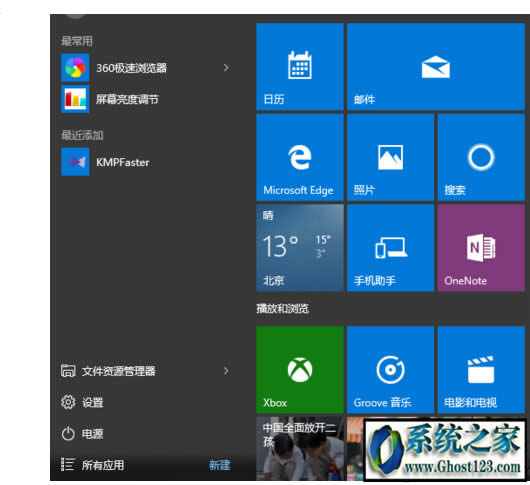Click the 新建 link beside All apps

[x=220, y=465]
